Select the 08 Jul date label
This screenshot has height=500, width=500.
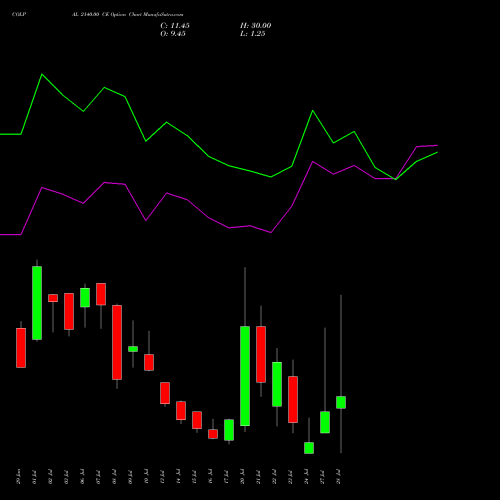[114, 477]
